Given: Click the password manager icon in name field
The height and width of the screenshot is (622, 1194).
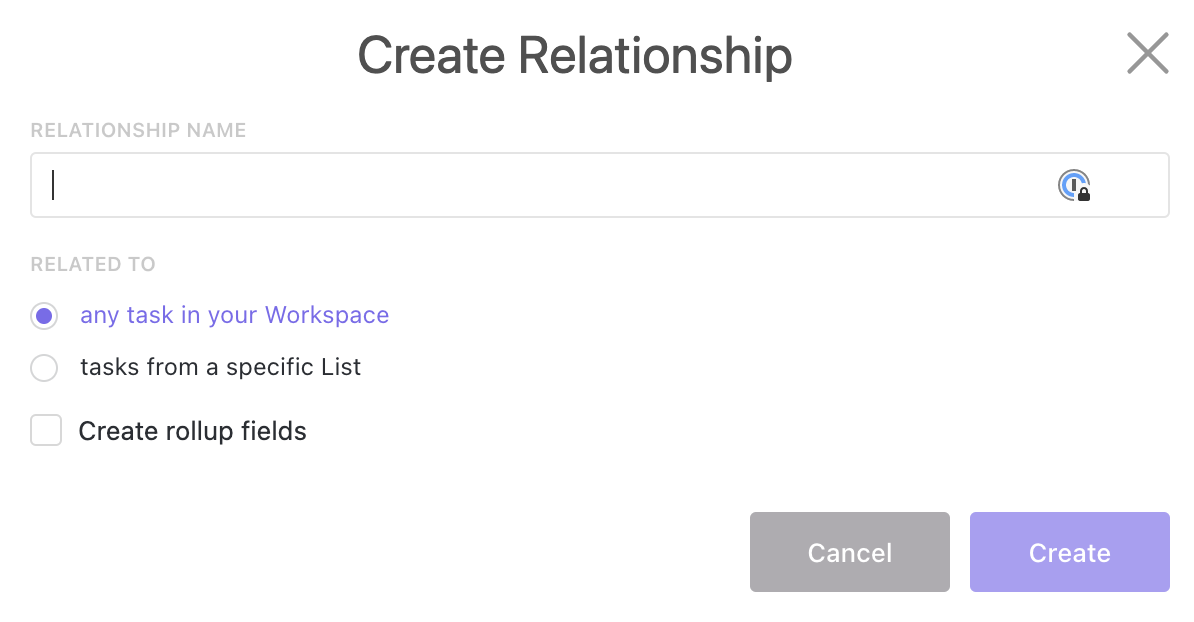Looking at the screenshot, I should point(1072,185).
